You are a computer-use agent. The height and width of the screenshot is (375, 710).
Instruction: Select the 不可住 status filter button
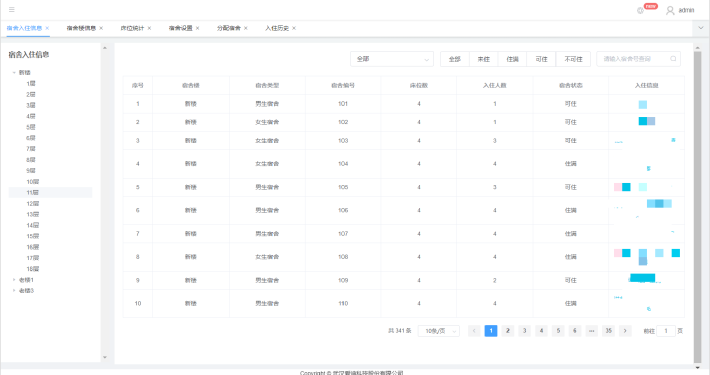[573, 59]
